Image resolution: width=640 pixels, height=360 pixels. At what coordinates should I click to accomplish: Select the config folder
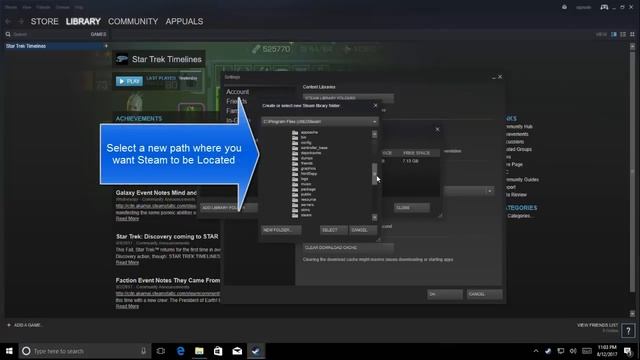(306, 143)
